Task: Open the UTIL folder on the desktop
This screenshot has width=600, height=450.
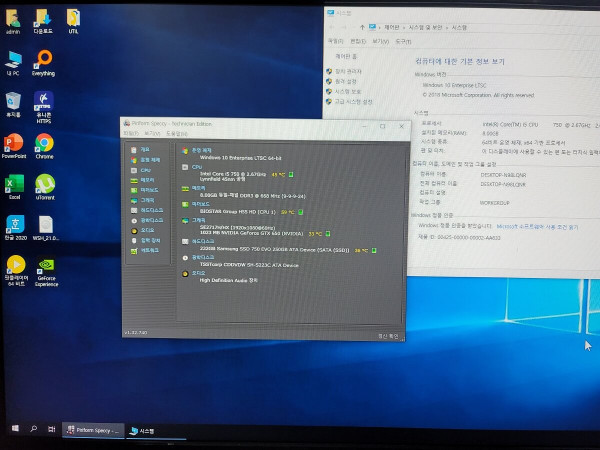Action: tap(73, 21)
